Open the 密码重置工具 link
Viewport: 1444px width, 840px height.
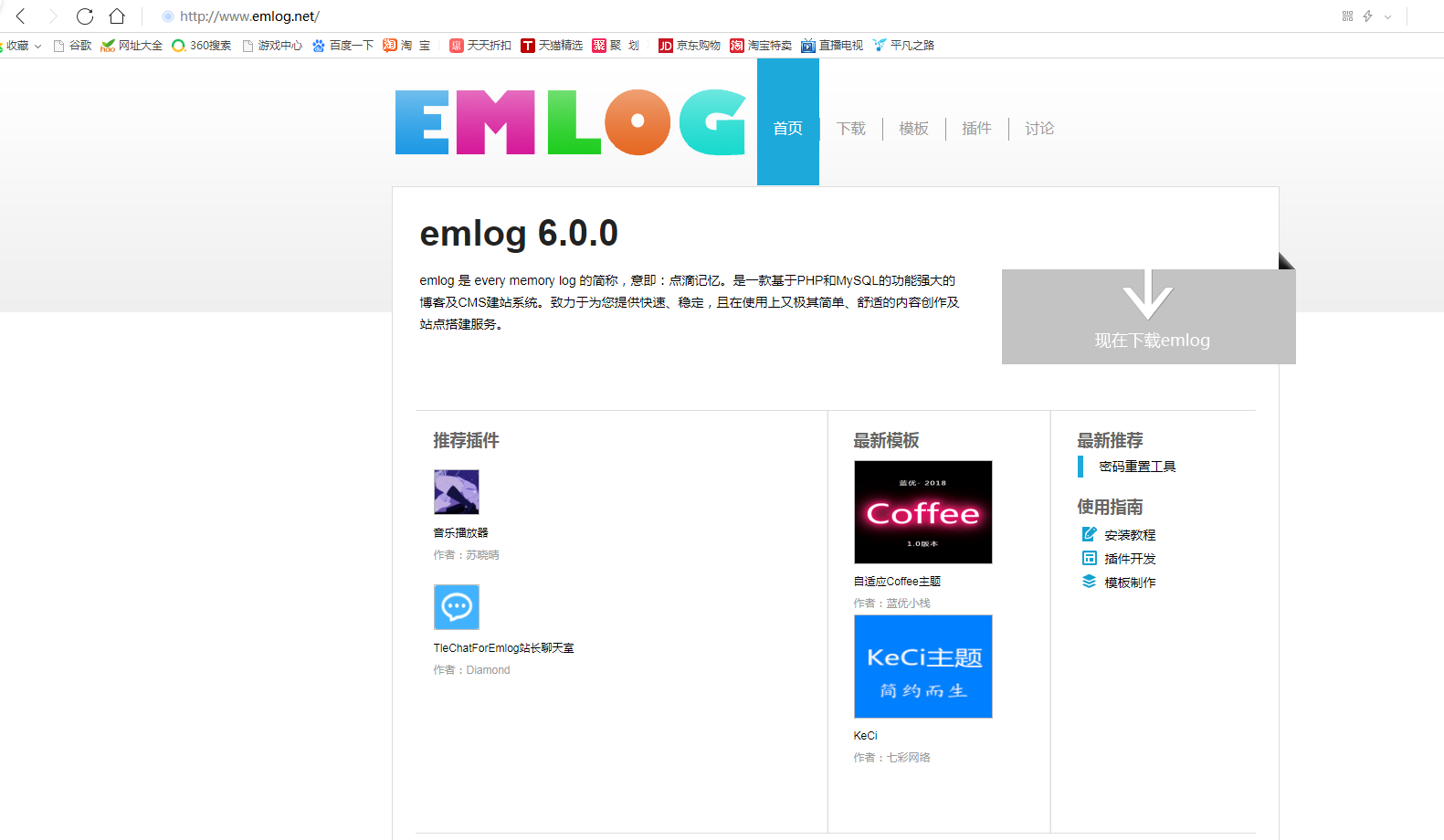coord(1137,467)
